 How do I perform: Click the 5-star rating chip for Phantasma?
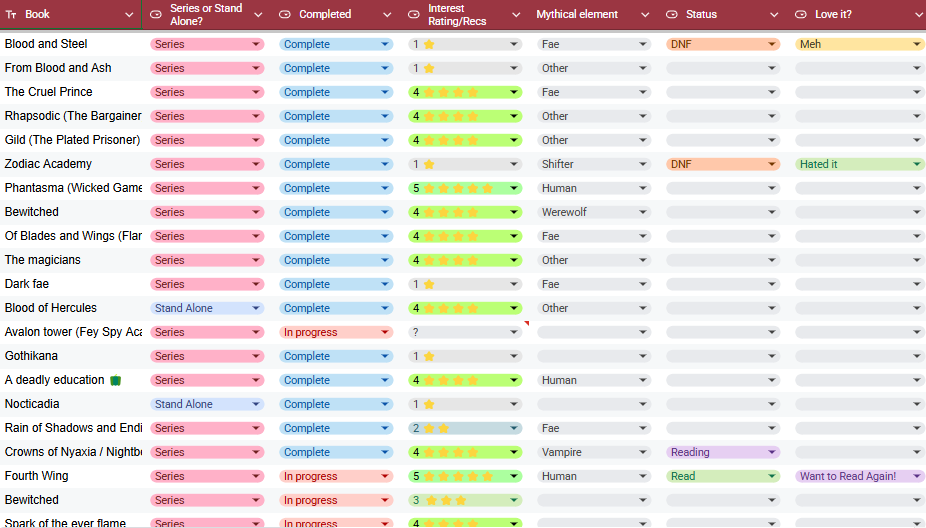465,188
